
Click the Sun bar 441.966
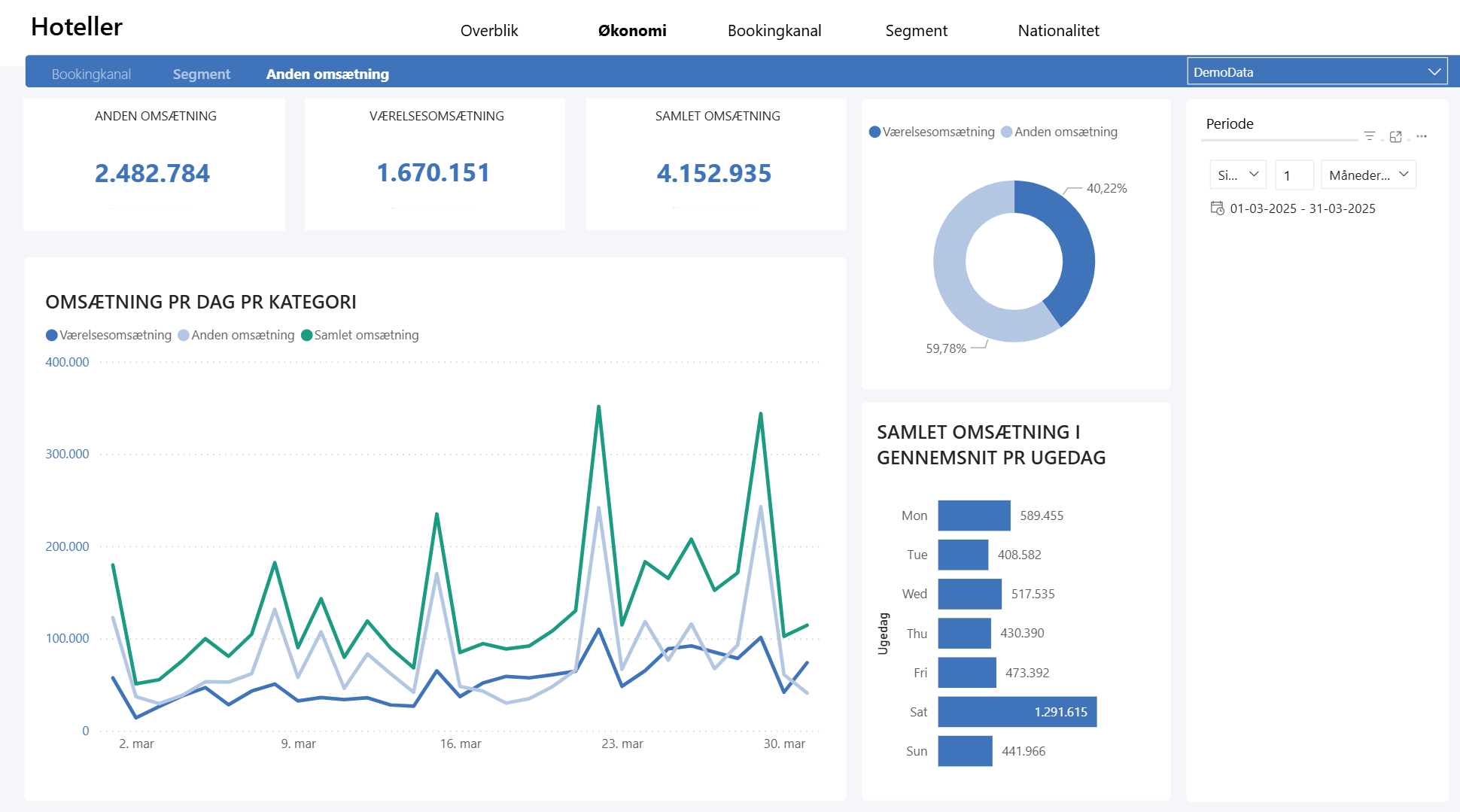click(x=966, y=751)
